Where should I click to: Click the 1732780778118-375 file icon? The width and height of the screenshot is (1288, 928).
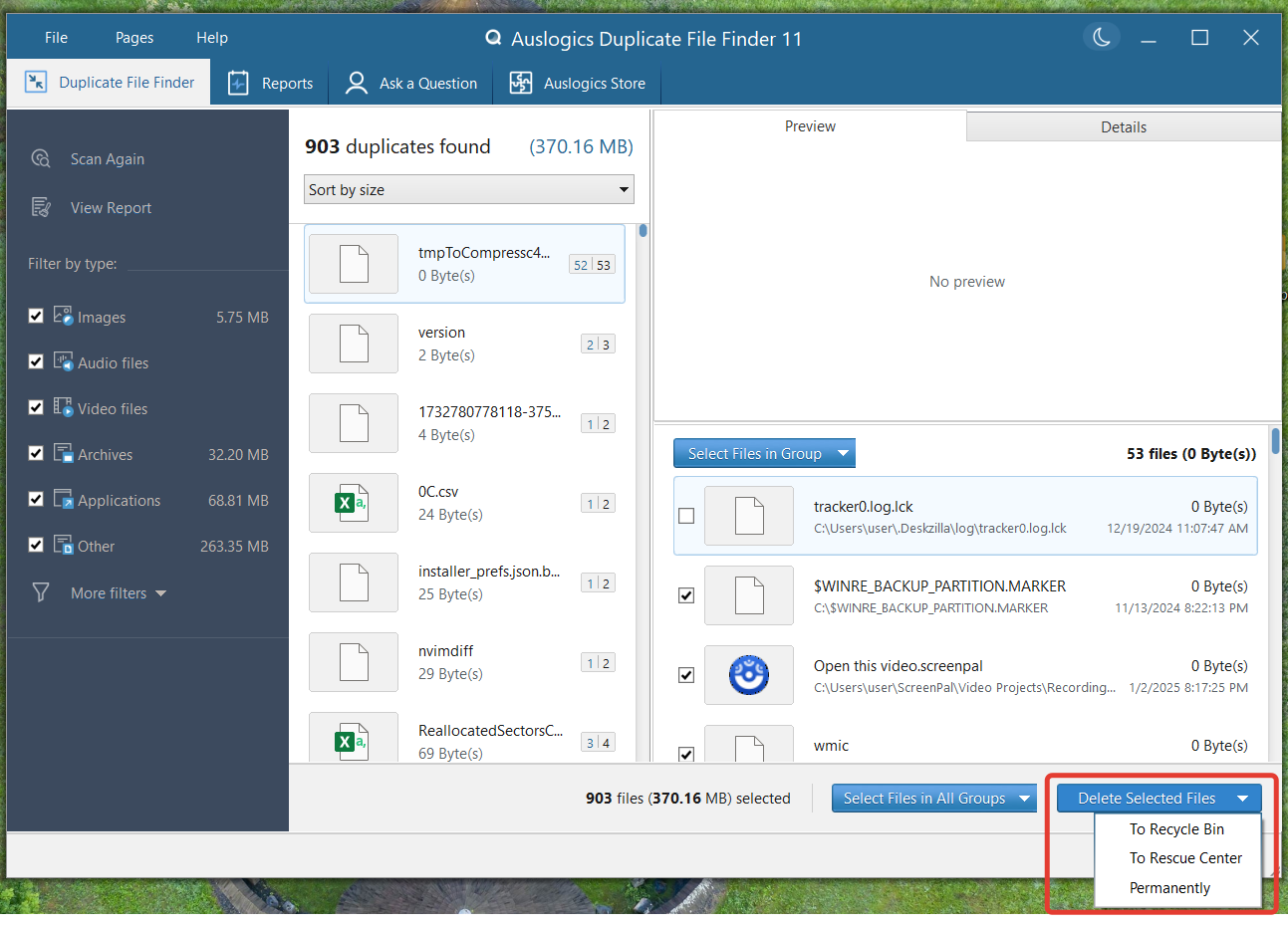tap(354, 423)
